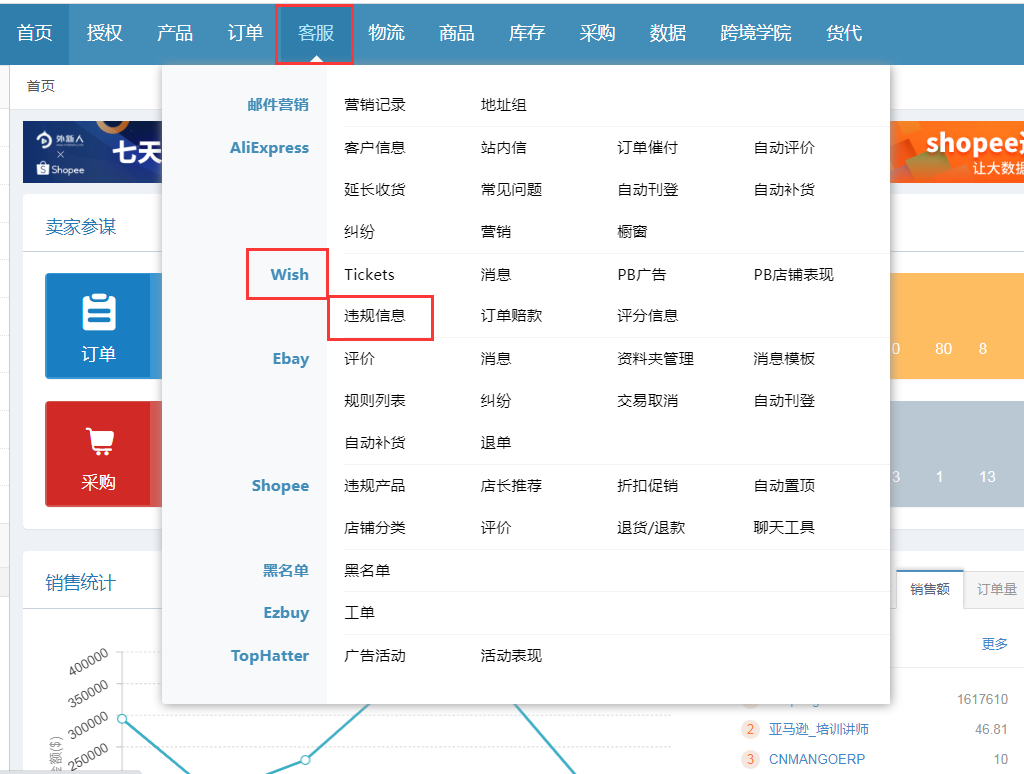Open Ebay 资料夹管理

(x=656, y=359)
